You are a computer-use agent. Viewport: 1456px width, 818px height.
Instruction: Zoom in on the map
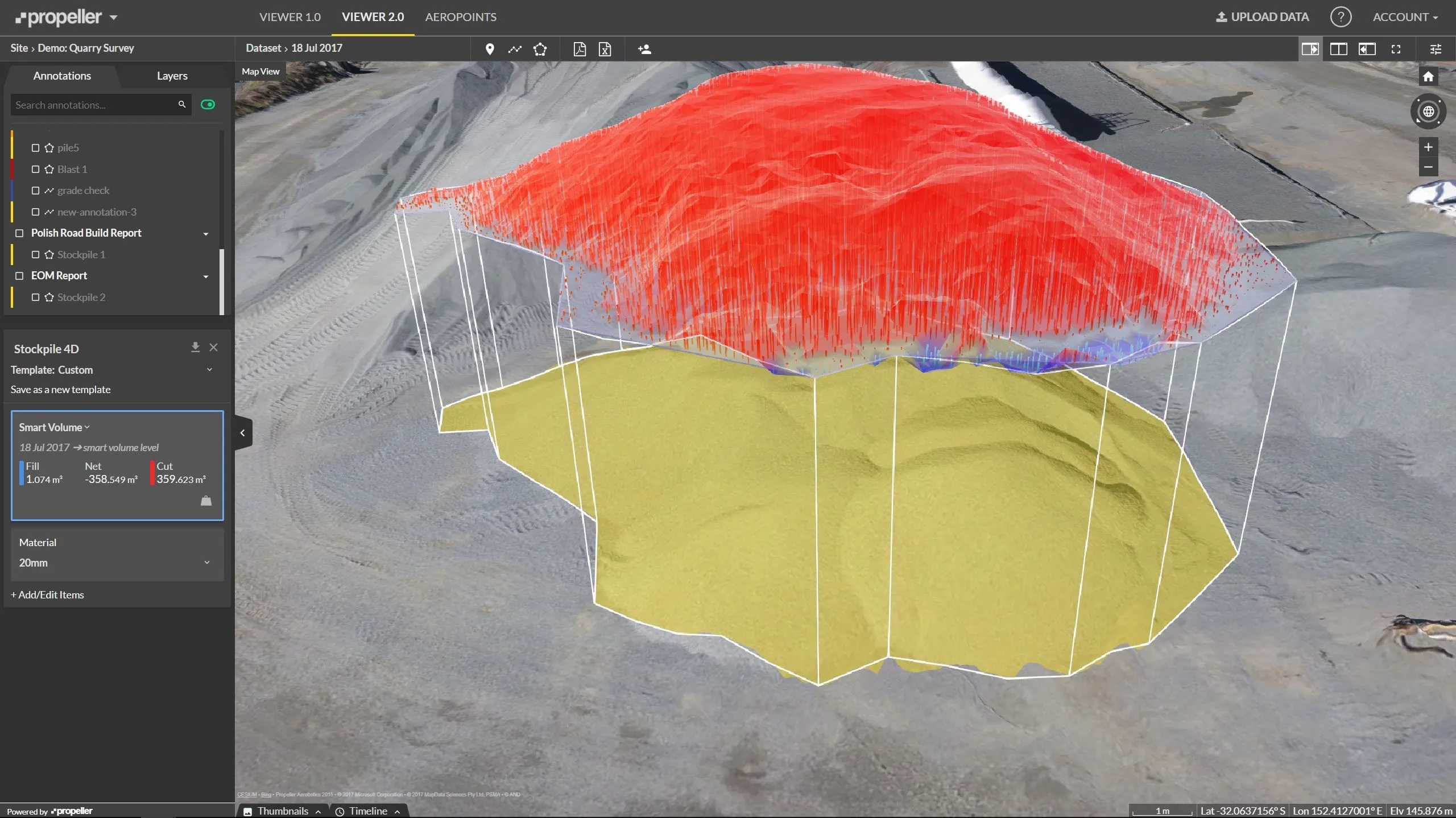[1428, 147]
